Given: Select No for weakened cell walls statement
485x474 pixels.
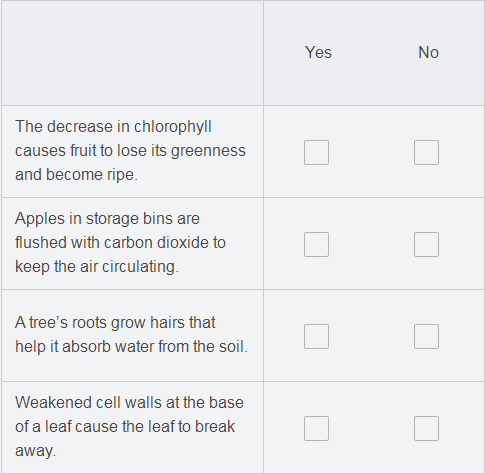Looking at the screenshot, I should pyautogui.click(x=426, y=428).
